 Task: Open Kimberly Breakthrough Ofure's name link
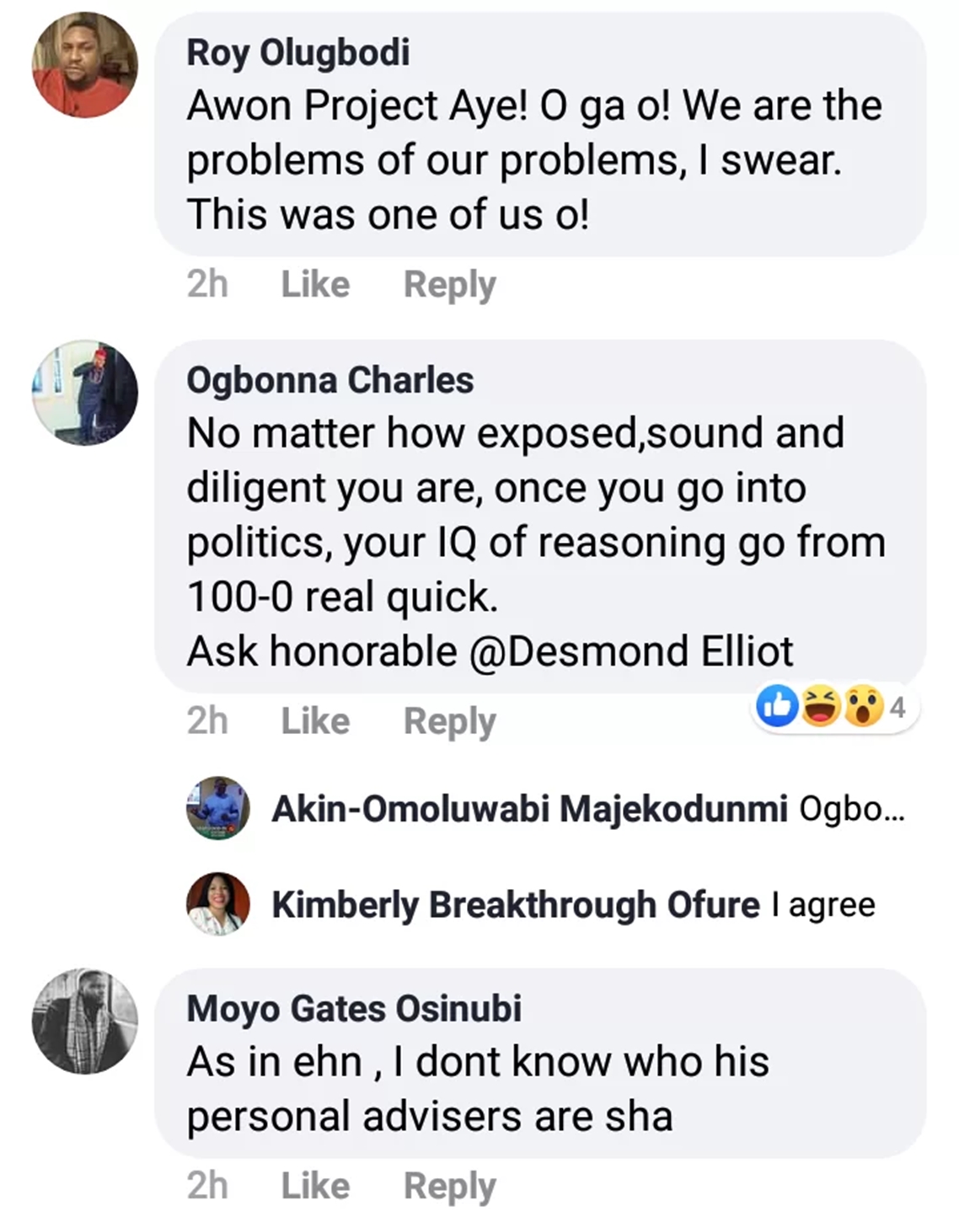515,905
